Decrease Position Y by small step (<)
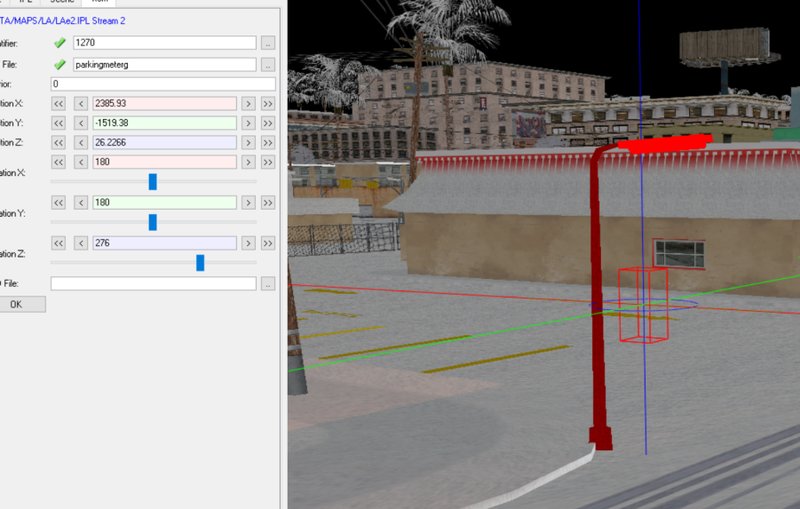The height and width of the screenshot is (509, 800). 81,123
